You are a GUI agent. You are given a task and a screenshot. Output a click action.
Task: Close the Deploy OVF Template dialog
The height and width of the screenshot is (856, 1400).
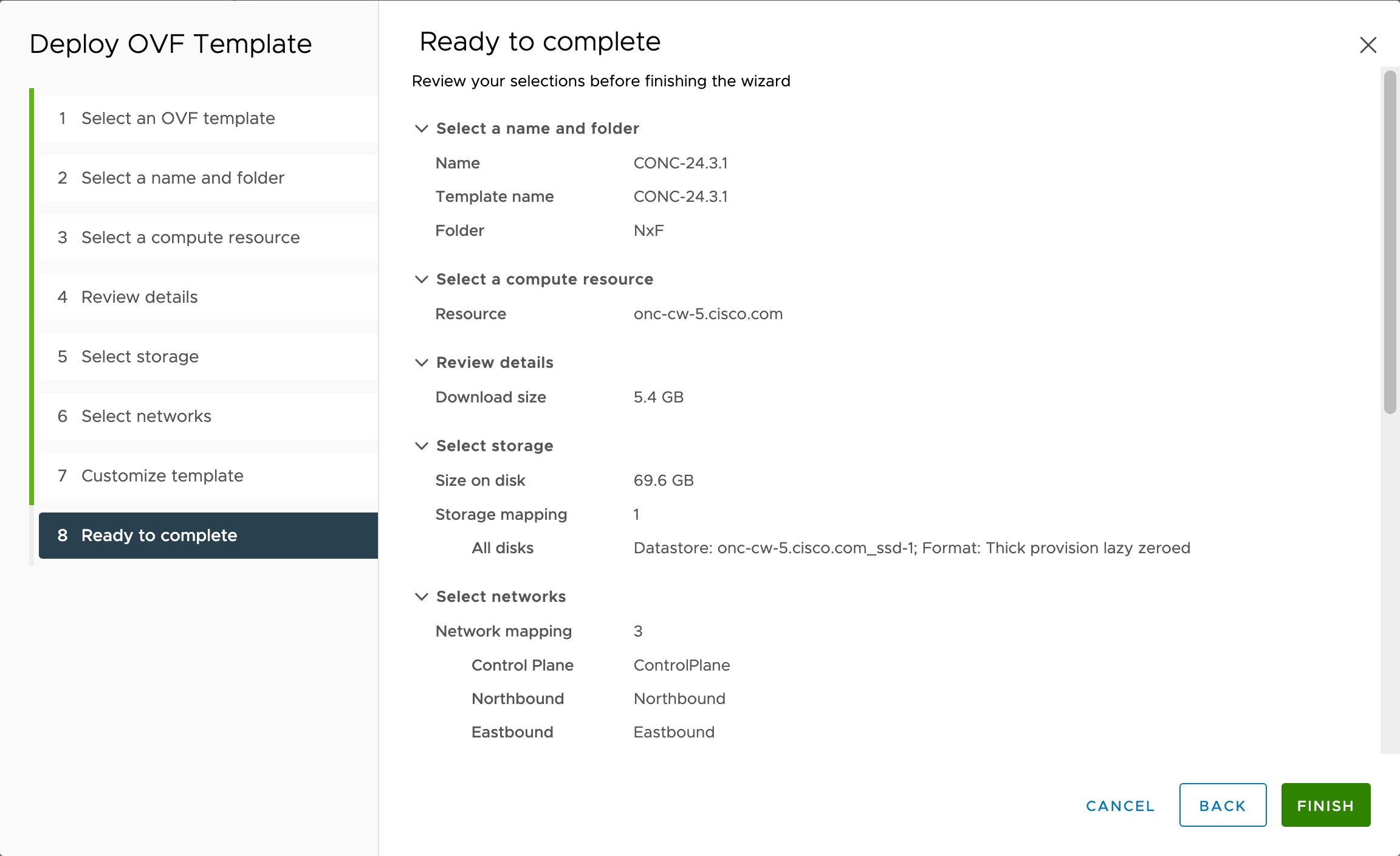click(1368, 44)
